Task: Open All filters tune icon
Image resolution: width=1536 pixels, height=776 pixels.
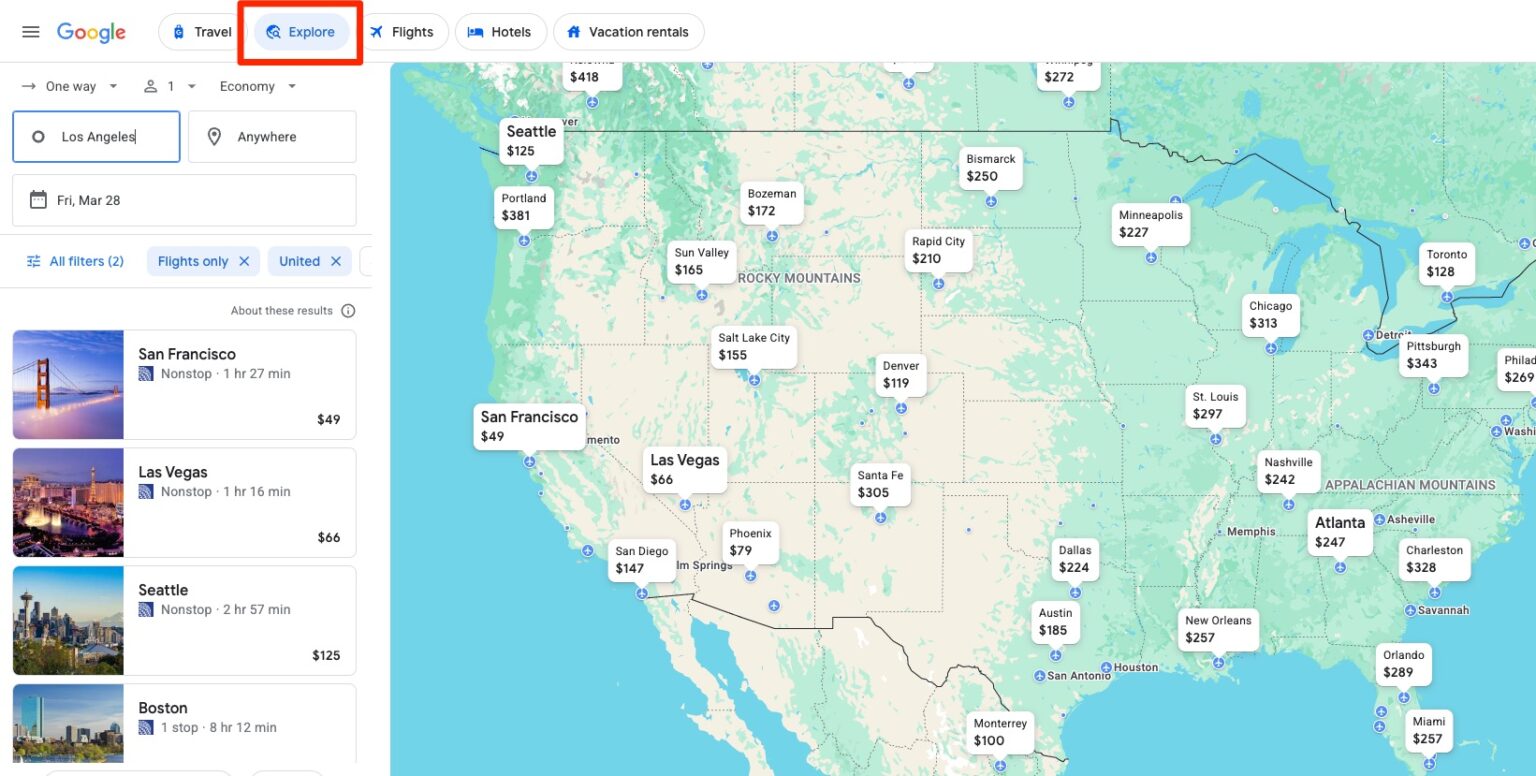Action: click(x=34, y=261)
